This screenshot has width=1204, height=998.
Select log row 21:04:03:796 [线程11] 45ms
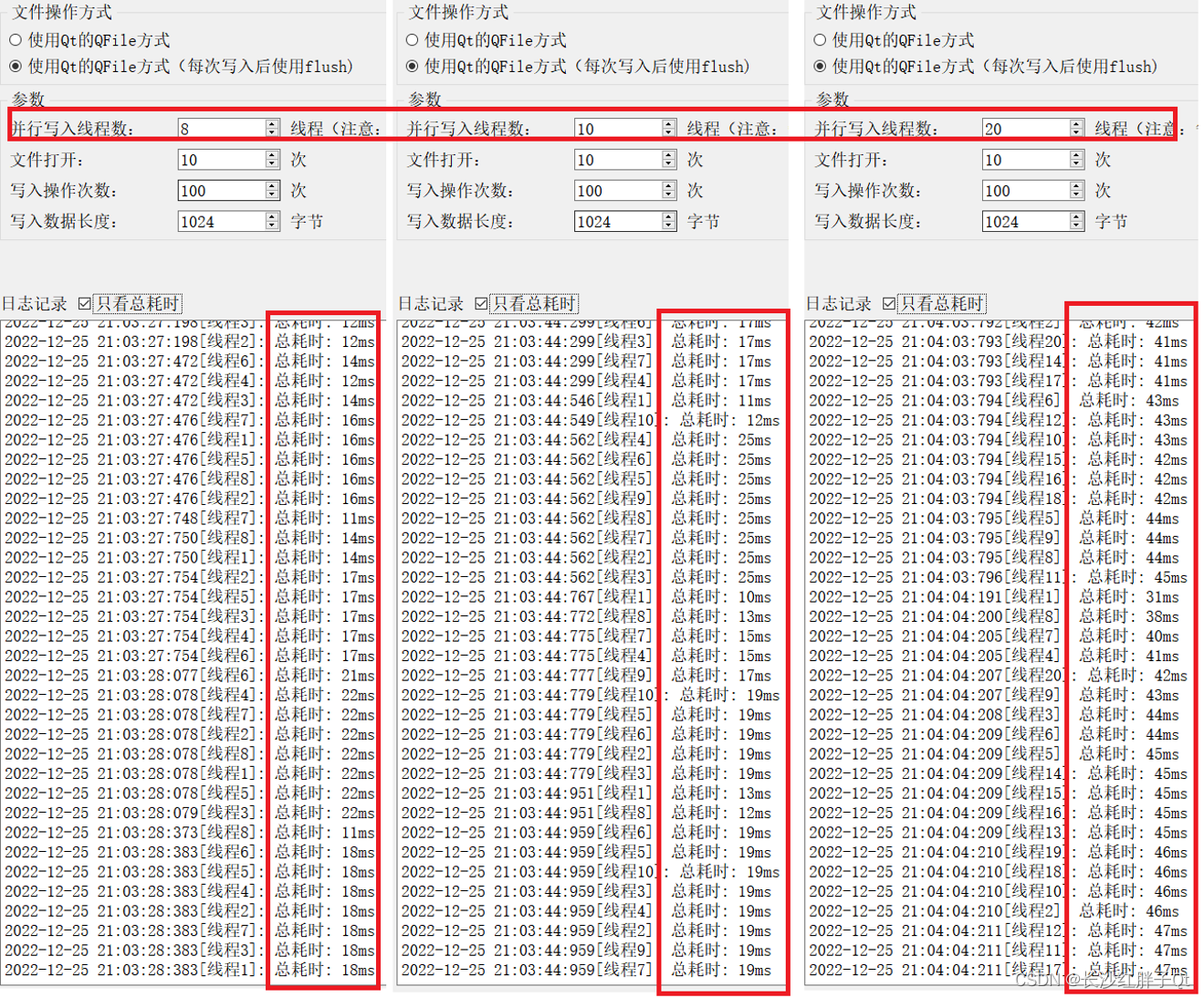(999, 577)
